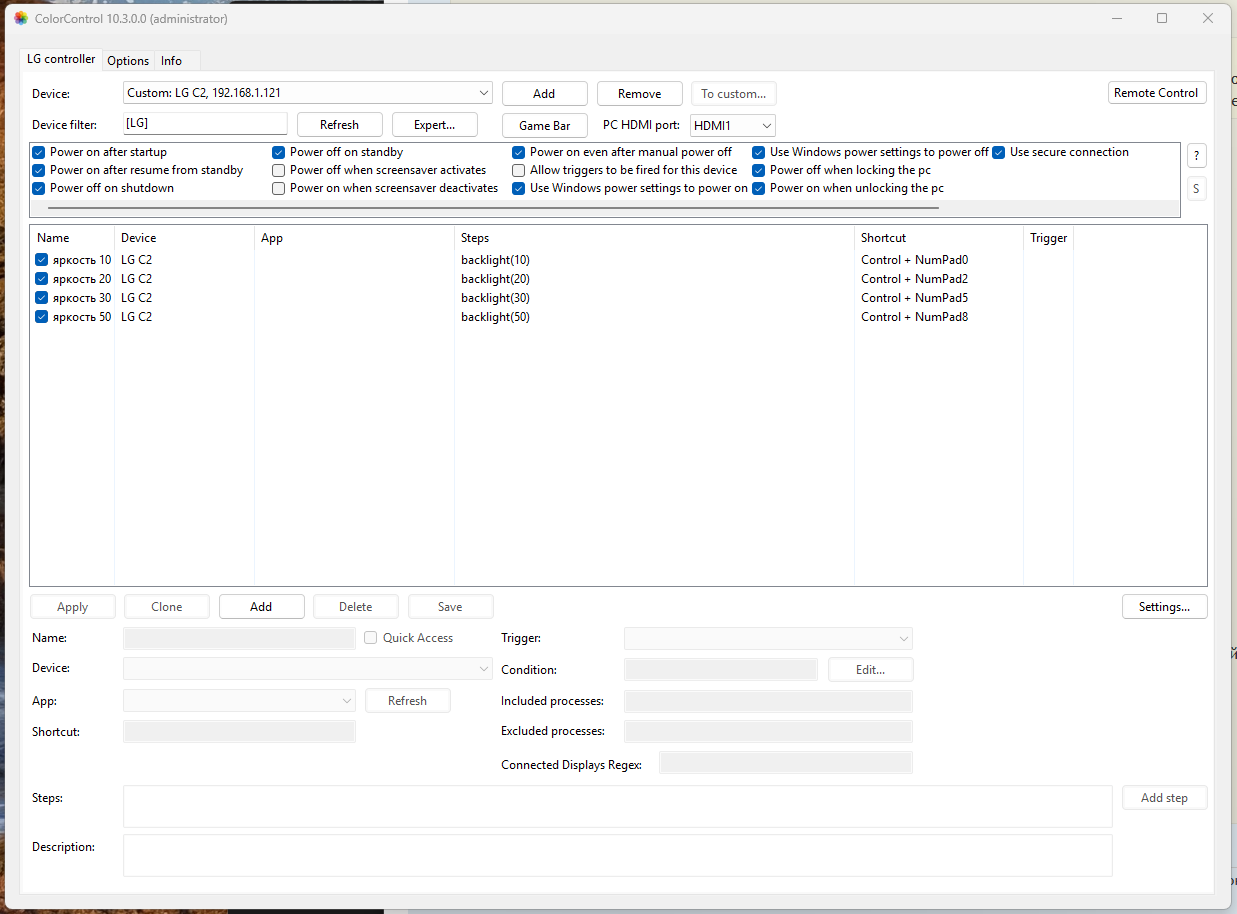Disable Use secure connection option
This screenshot has height=914, width=1237.
coord(999,152)
